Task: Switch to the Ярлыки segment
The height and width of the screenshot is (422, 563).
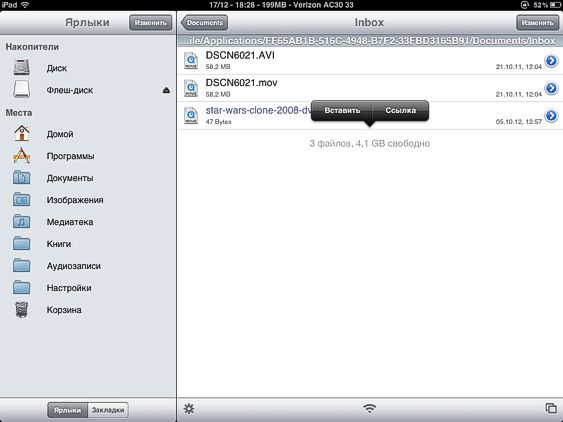Action: click(x=68, y=410)
